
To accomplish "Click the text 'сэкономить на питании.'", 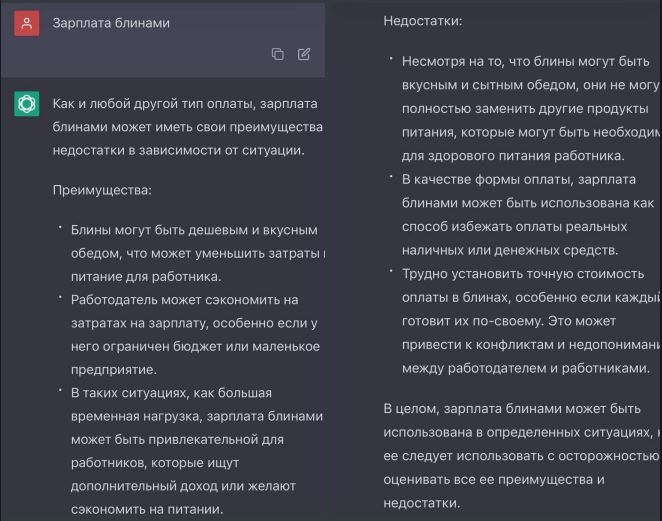I will 147,509.
